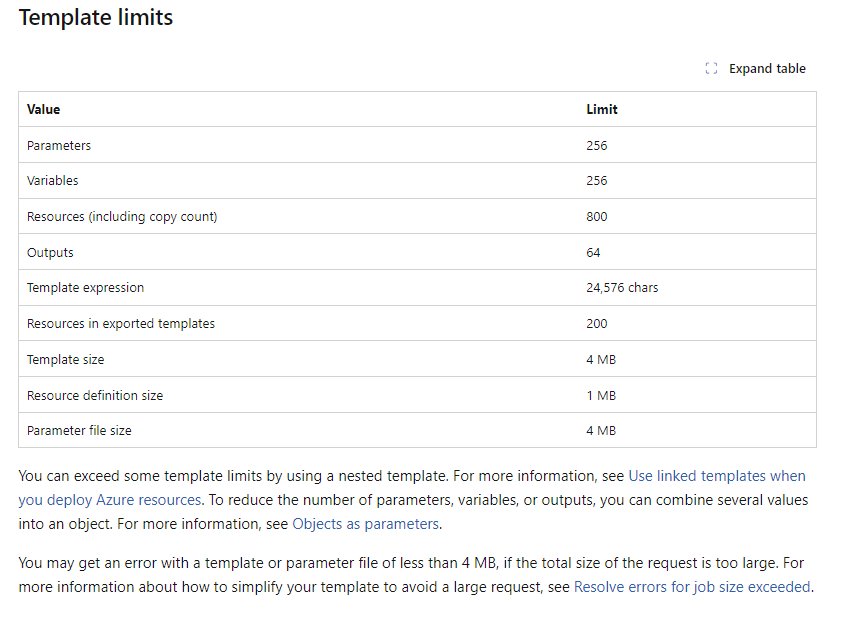Image resolution: width=851 pixels, height=630 pixels.
Task: Click the Value column header
Action: click(43, 110)
